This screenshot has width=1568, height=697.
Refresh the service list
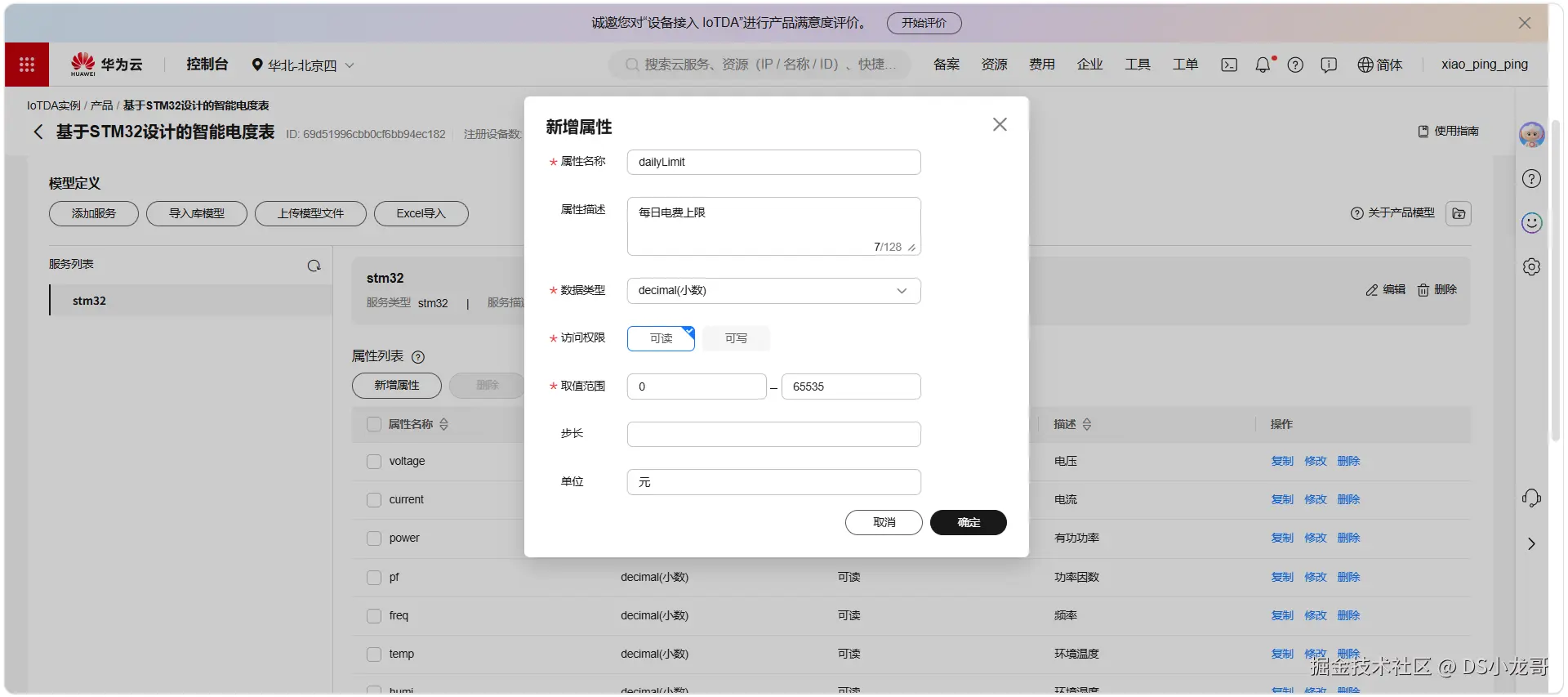(x=314, y=266)
